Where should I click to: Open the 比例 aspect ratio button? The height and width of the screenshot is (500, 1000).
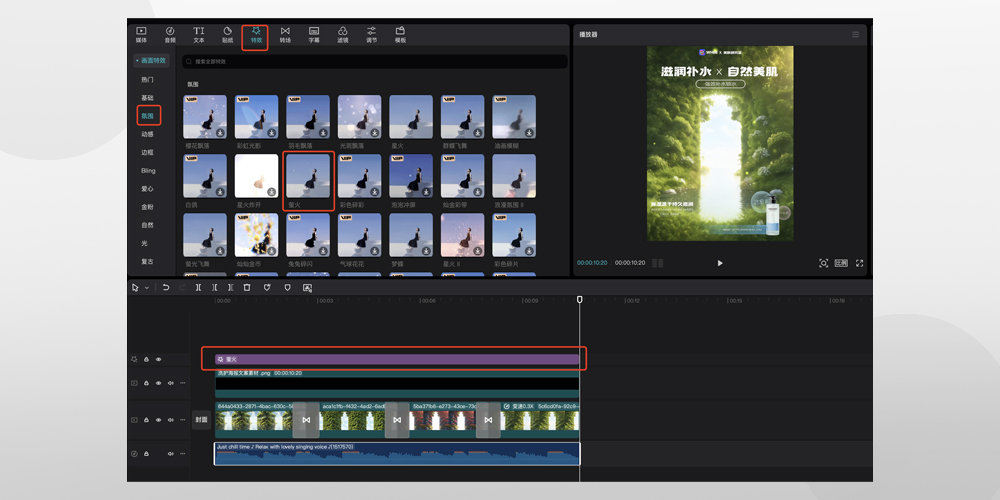coord(841,263)
